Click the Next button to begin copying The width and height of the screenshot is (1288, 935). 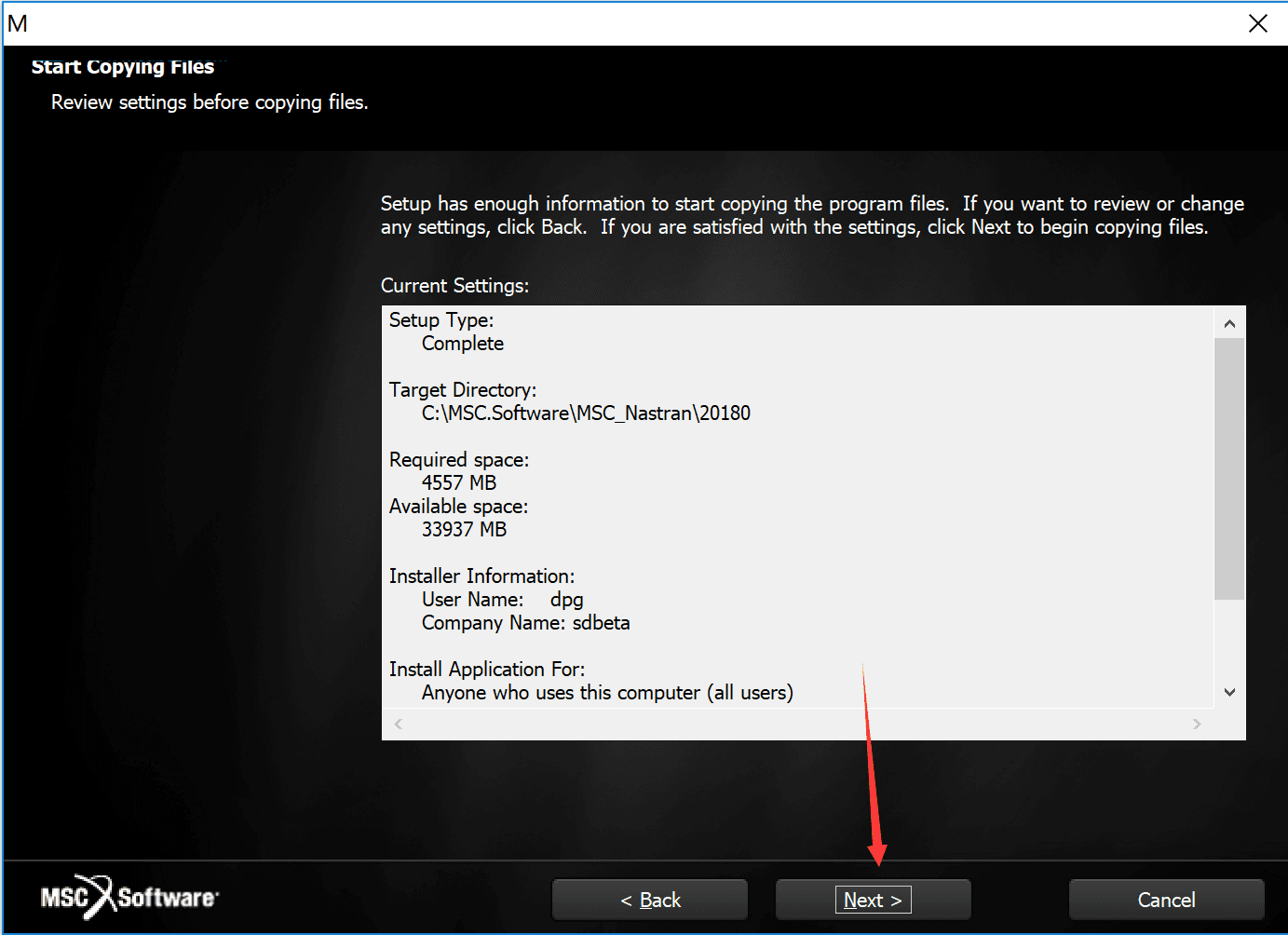(x=873, y=900)
